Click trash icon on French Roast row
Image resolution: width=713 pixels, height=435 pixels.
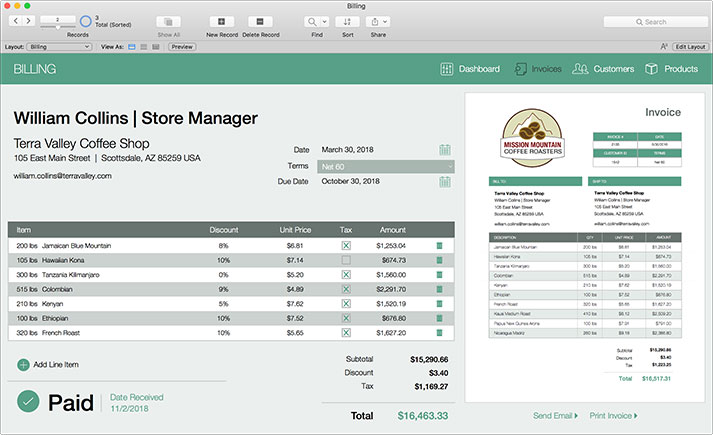click(x=439, y=332)
